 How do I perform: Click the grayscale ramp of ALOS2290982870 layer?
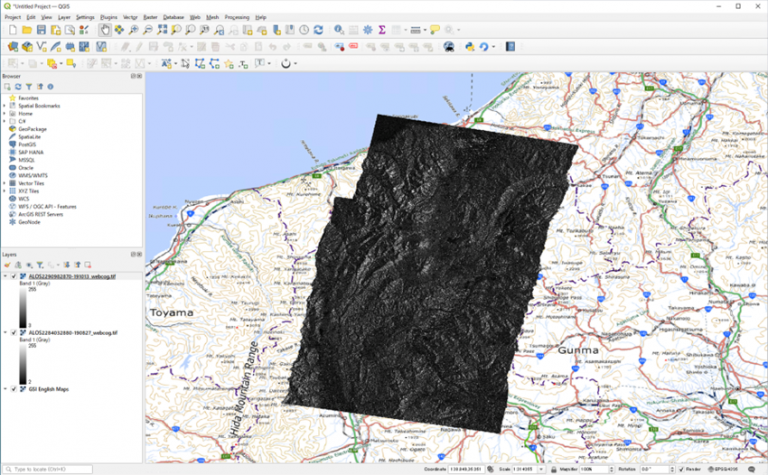click(x=23, y=308)
